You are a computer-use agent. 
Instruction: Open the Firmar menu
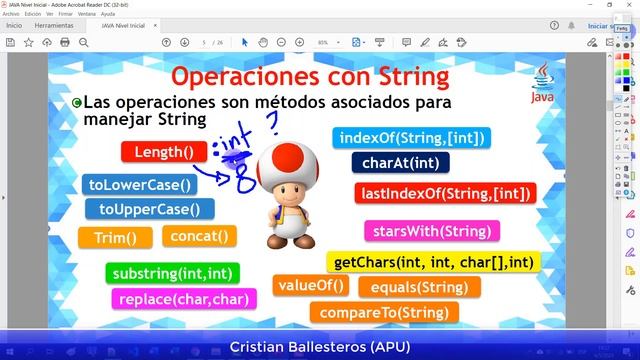click(x=65, y=14)
